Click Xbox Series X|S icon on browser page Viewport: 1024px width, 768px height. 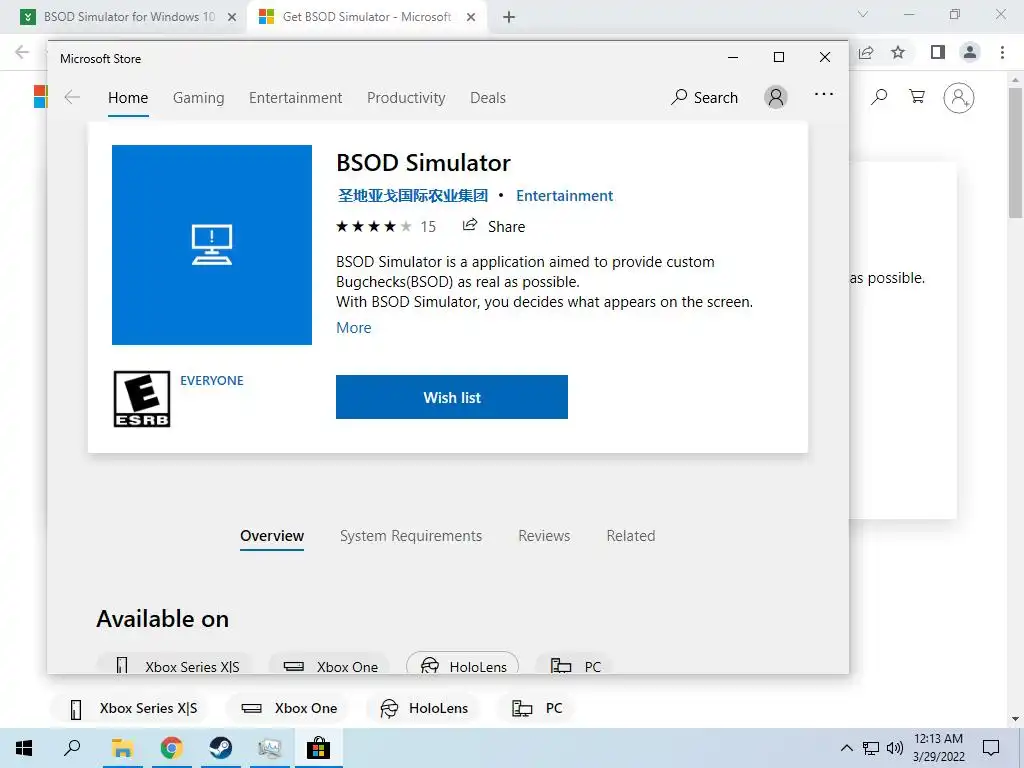[x=76, y=709]
